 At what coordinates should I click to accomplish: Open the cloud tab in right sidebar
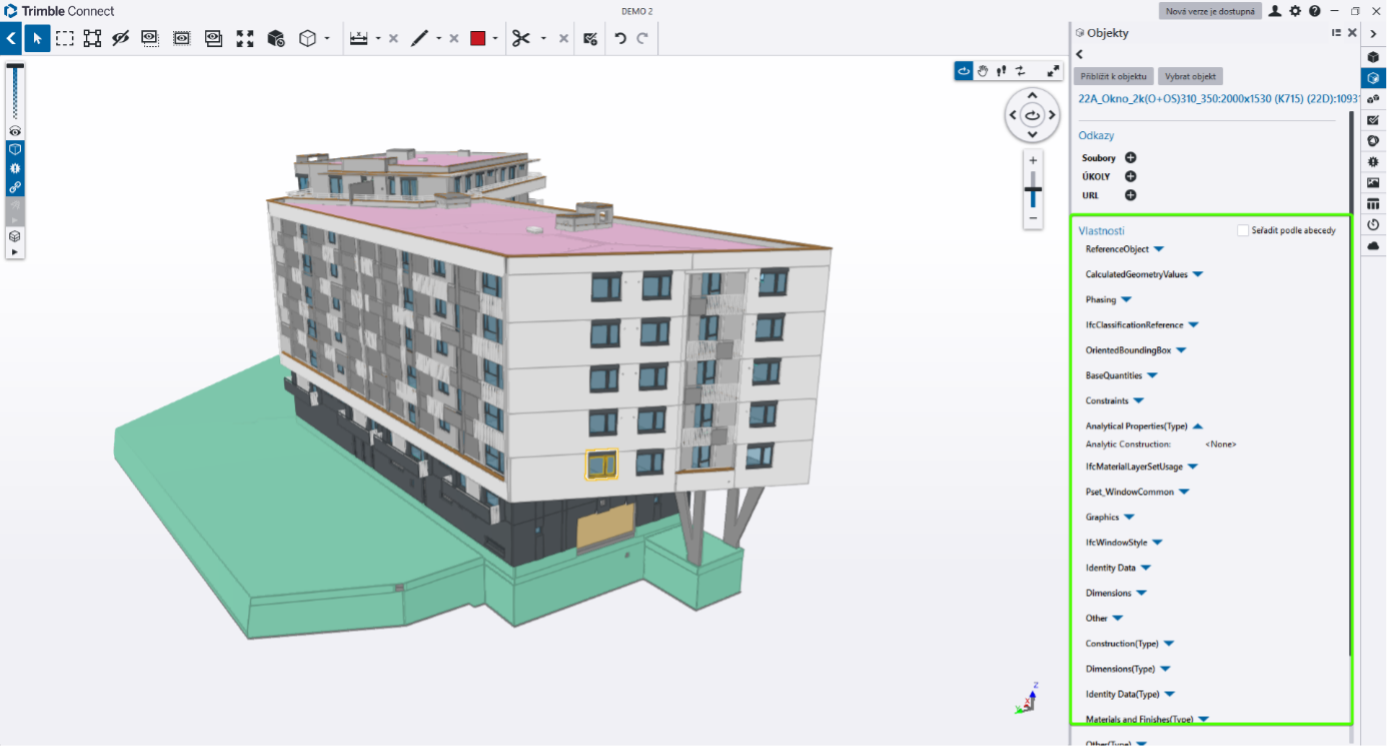click(1373, 246)
